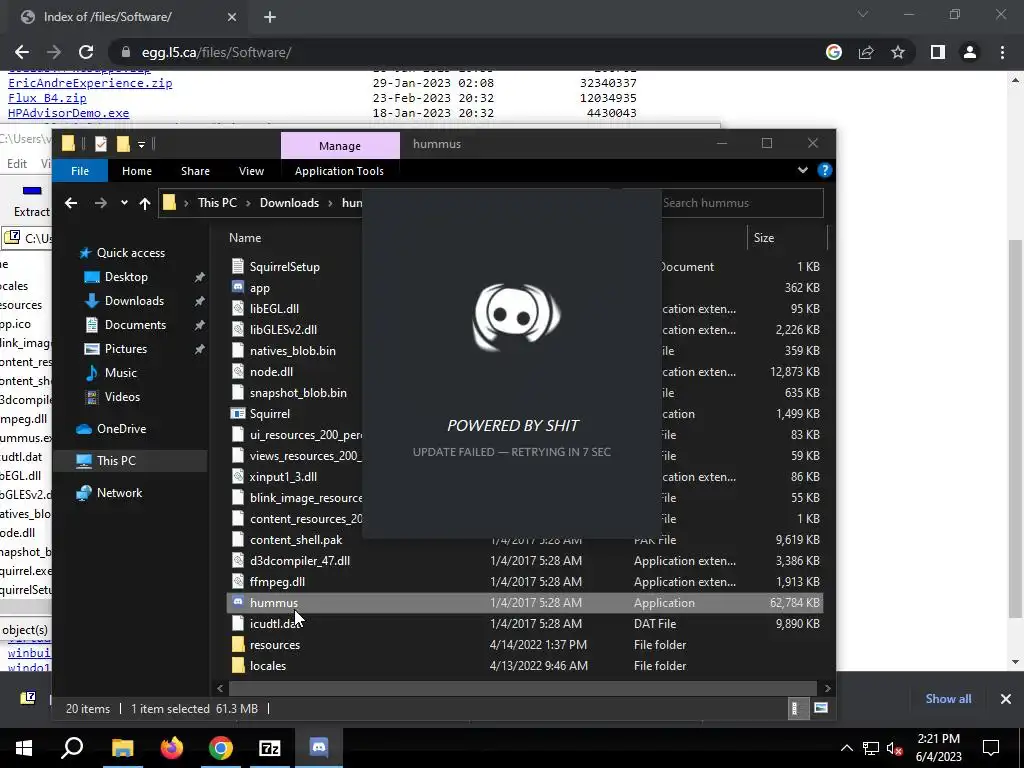This screenshot has width=1024, height=768.
Task: Open EricAndreExperience.zip link in Chrome
Action: coord(90,83)
